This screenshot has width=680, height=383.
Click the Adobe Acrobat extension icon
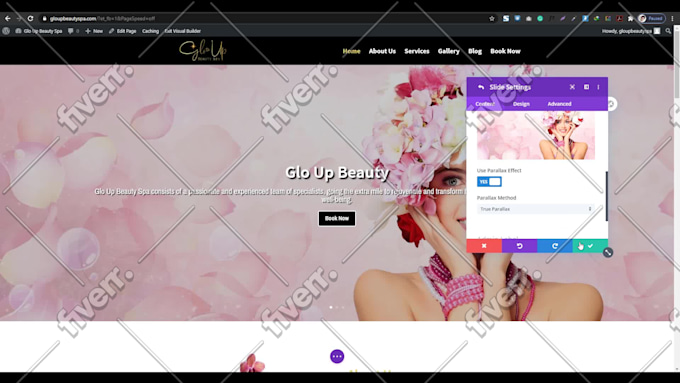click(x=619, y=19)
